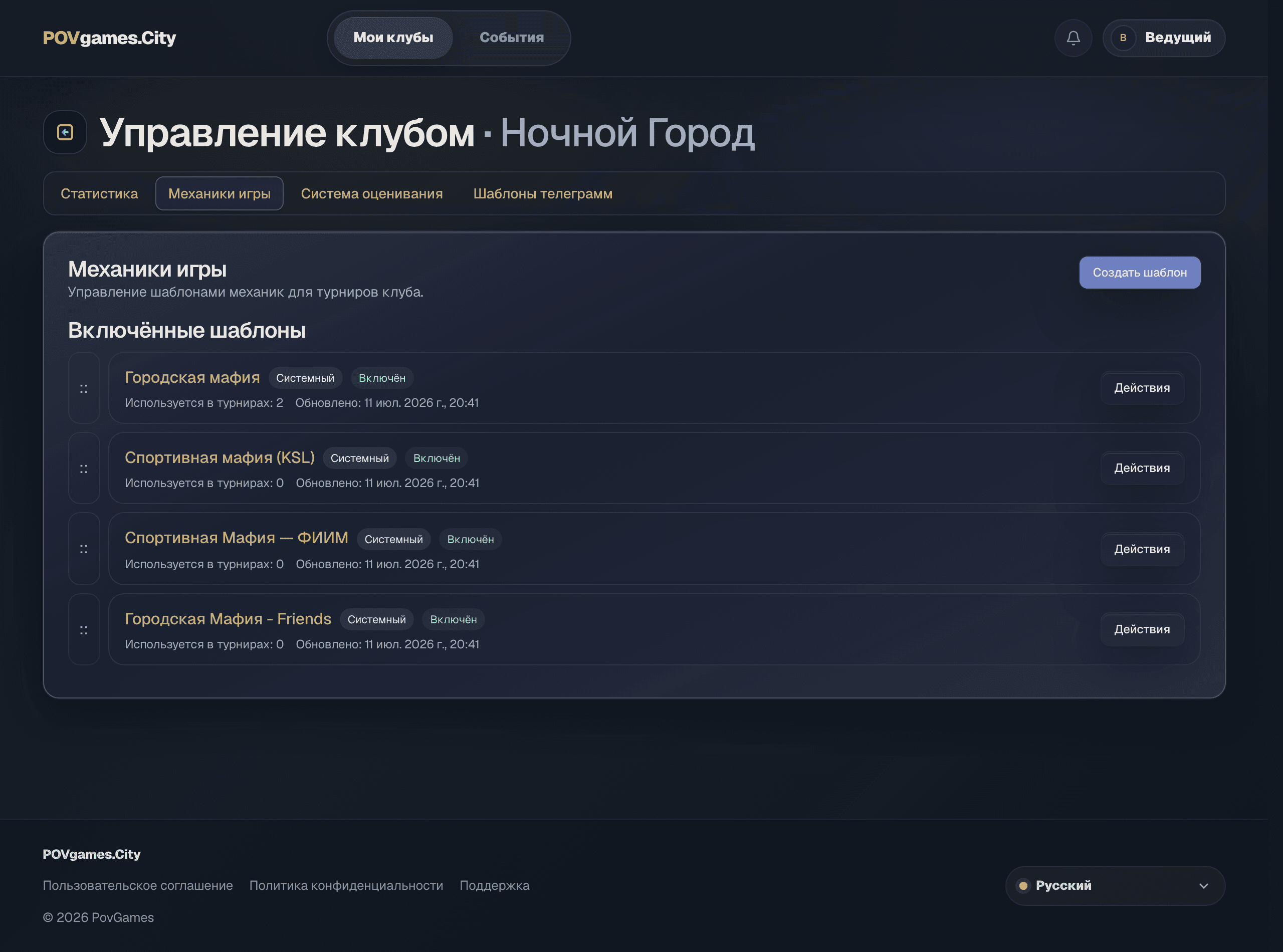Click the Создать шаблон button
1283x952 pixels.
pyautogui.click(x=1140, y=273)
